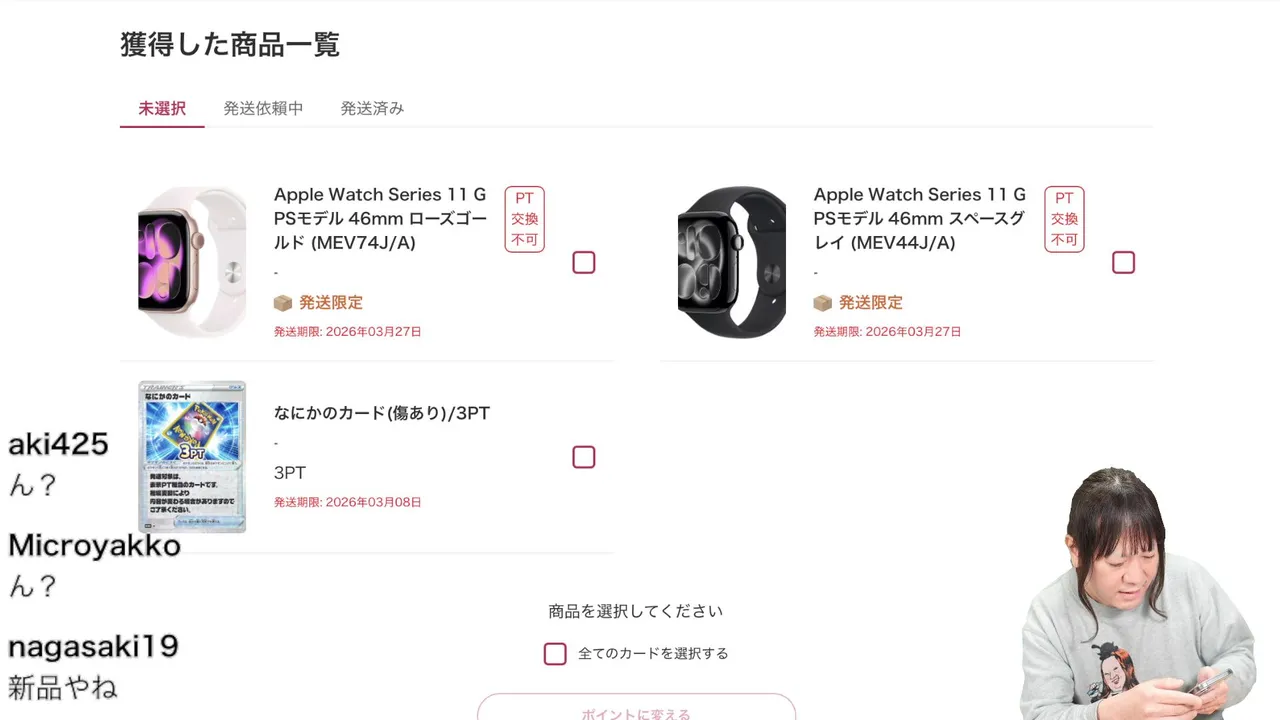Open the 発送済み tab
The width and height of the screenshot is (1280, 720).
pyautogui.click(x=372, y=108)
